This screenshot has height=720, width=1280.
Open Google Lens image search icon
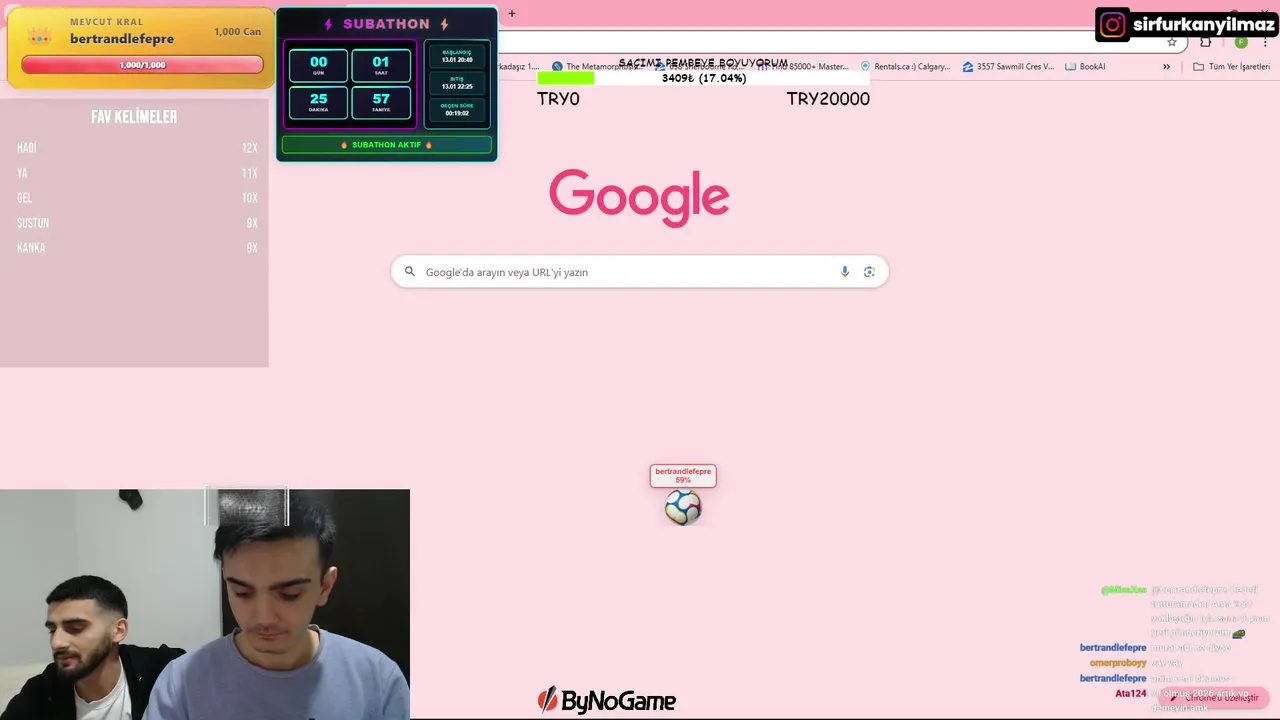[869, 272]
